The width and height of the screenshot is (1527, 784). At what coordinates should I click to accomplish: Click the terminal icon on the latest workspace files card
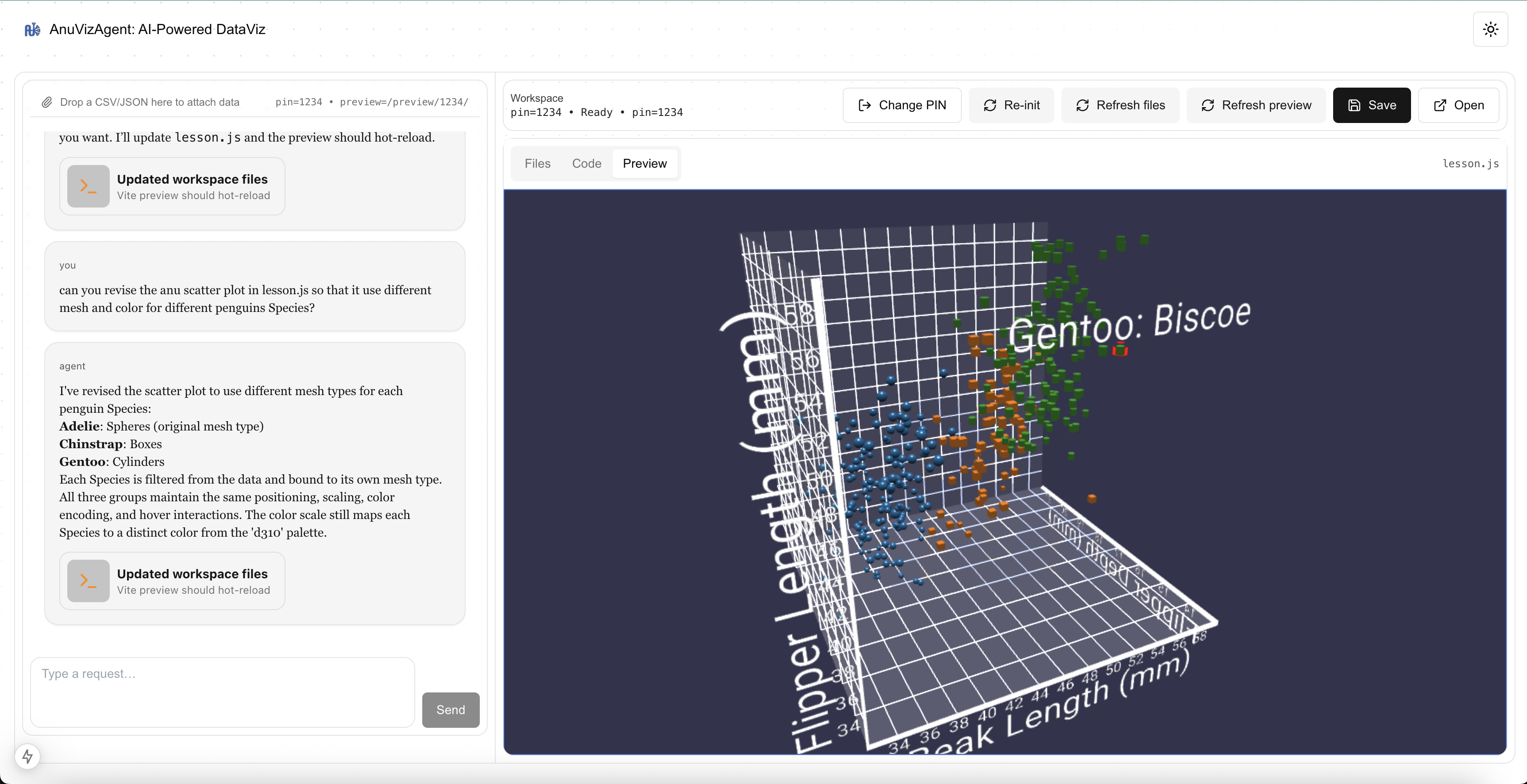pyautogui.click(x=88, y=581)
